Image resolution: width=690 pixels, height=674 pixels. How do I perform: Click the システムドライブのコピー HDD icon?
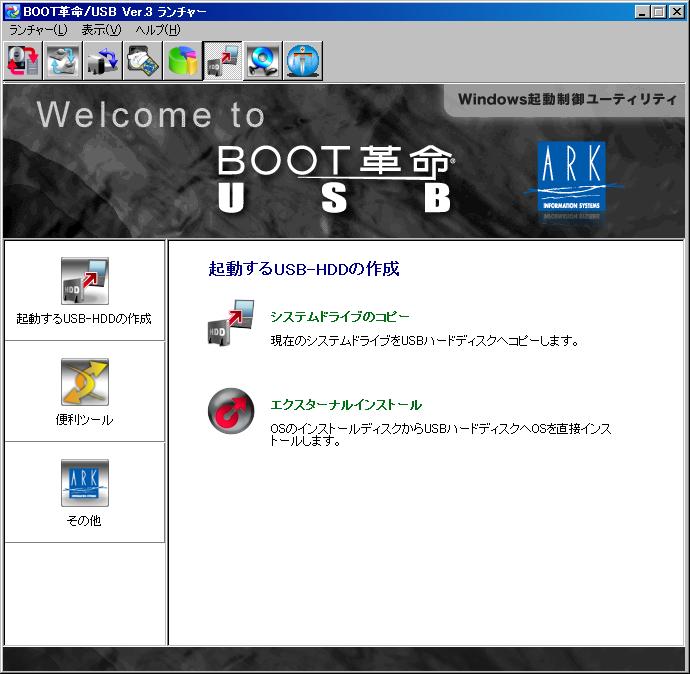click(x=231, y=323)
